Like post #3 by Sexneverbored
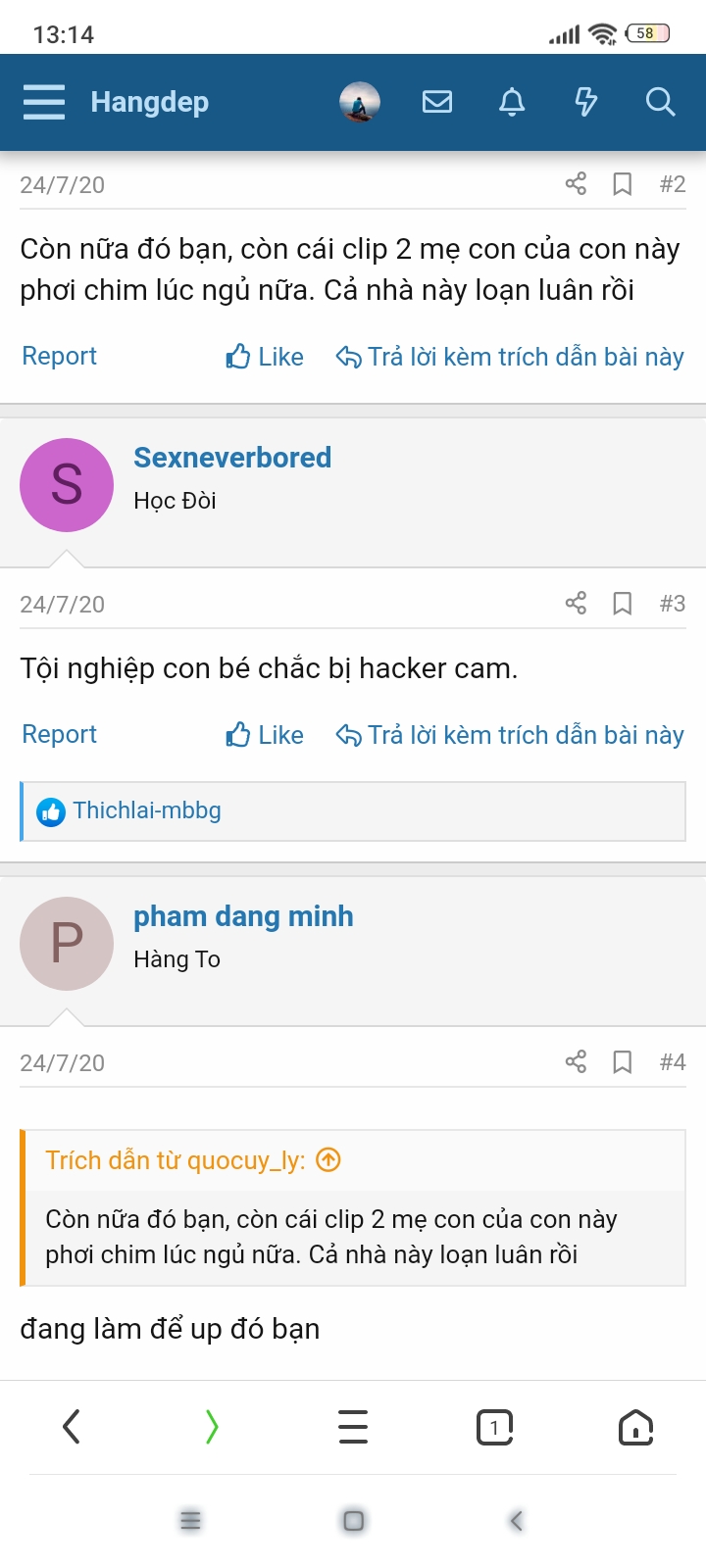This screenshot has width=706, height=1568. [x=265, y=735]
